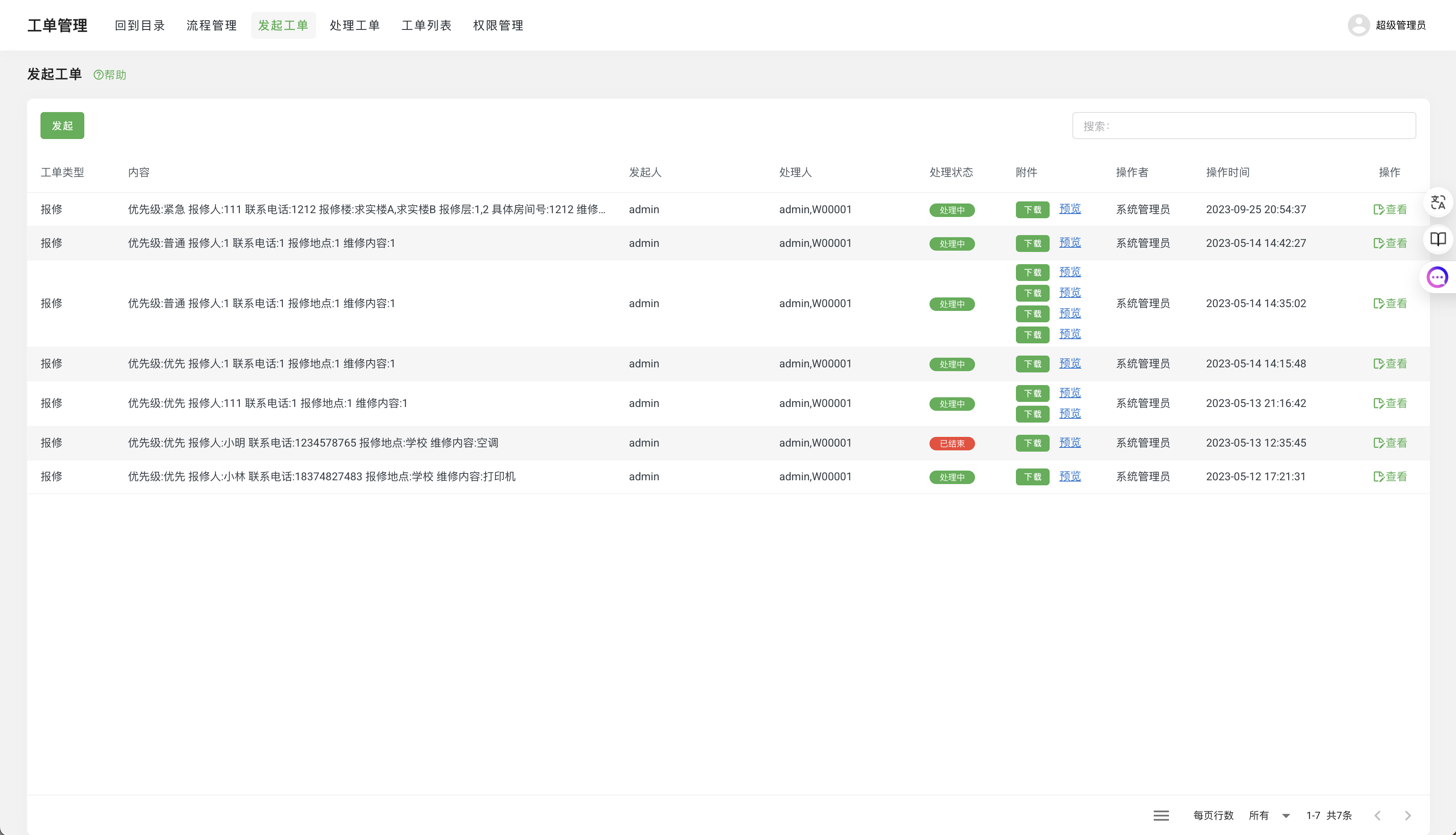Viewport: 1456px width, 835px height.
Task: Click the 附件 column header
Action: 1026,173
